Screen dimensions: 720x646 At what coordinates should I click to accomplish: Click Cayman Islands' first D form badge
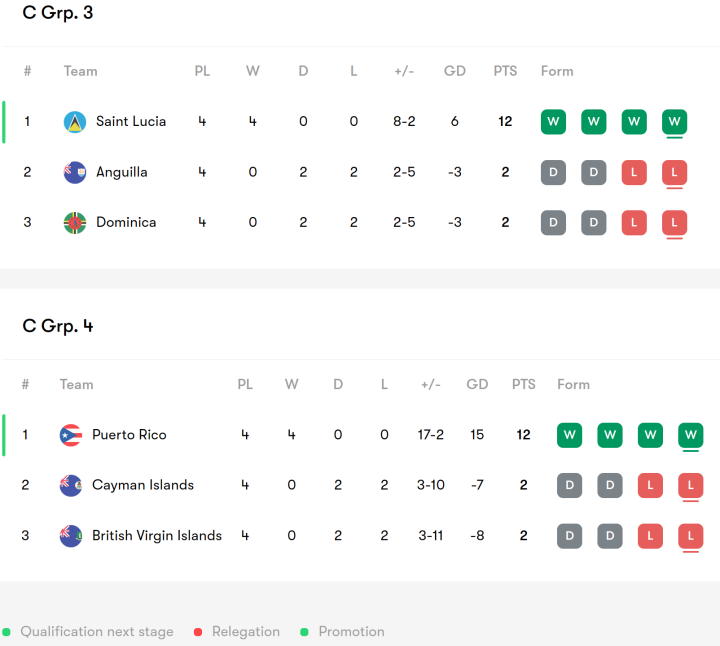tap(569, 485)
